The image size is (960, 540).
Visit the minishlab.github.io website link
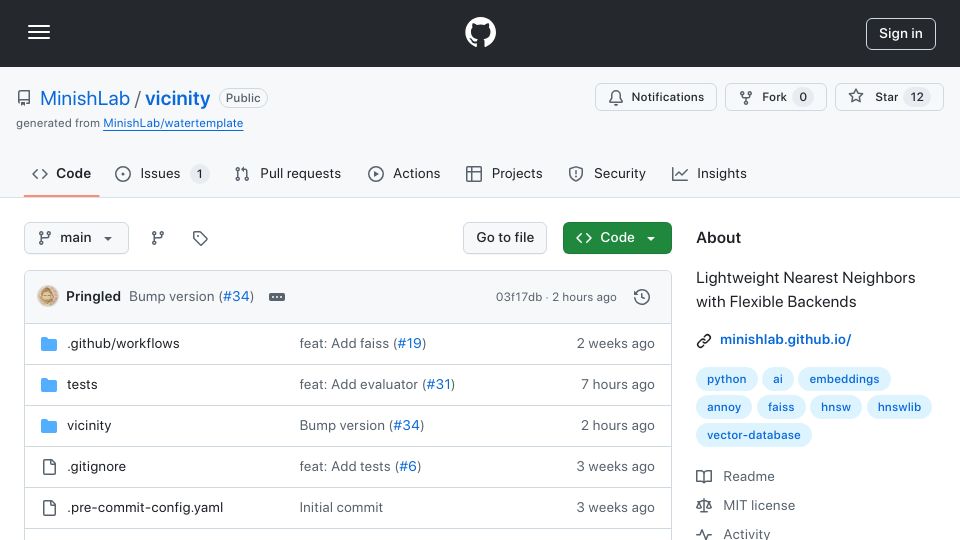click(786, 339)
